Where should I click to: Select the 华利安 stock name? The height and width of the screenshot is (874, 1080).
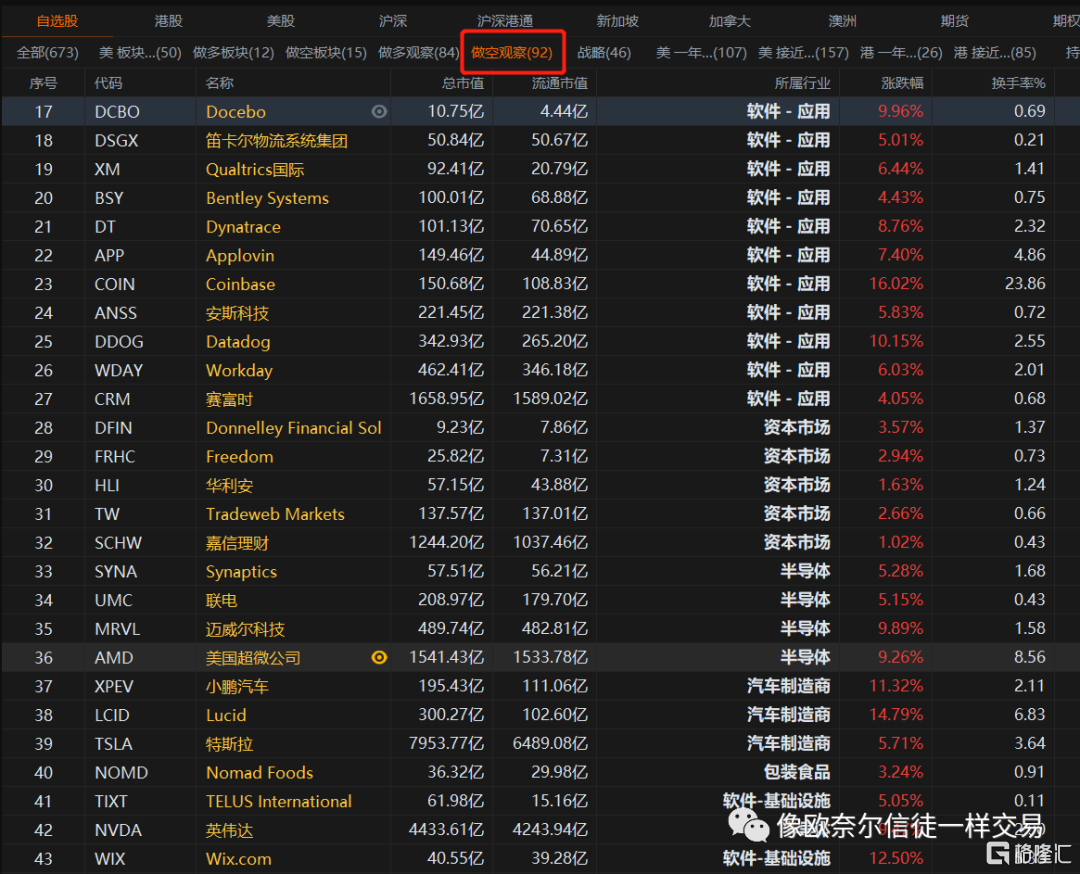click(x=229, y=486)
